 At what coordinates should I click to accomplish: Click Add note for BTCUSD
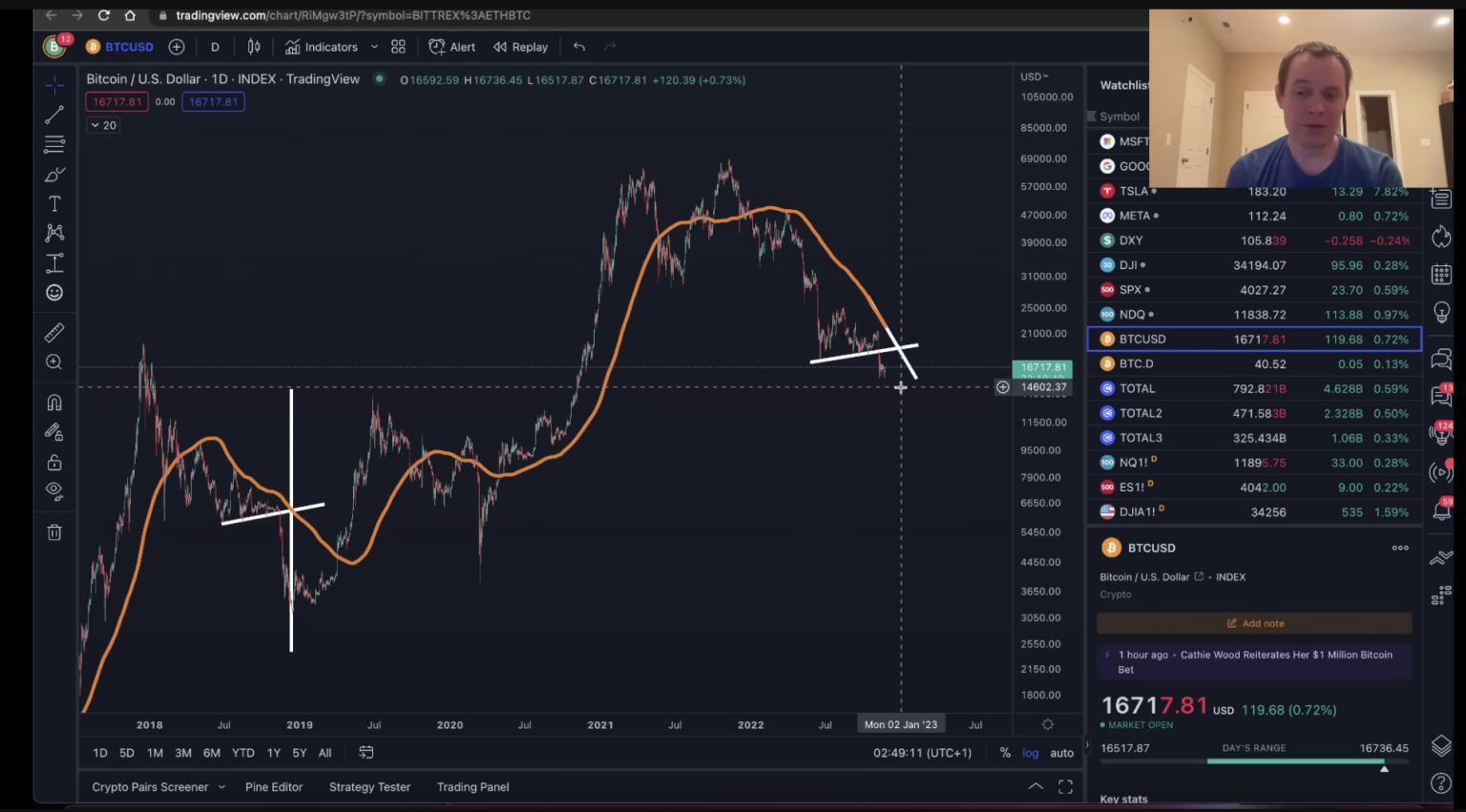(x=1254, y=623)
